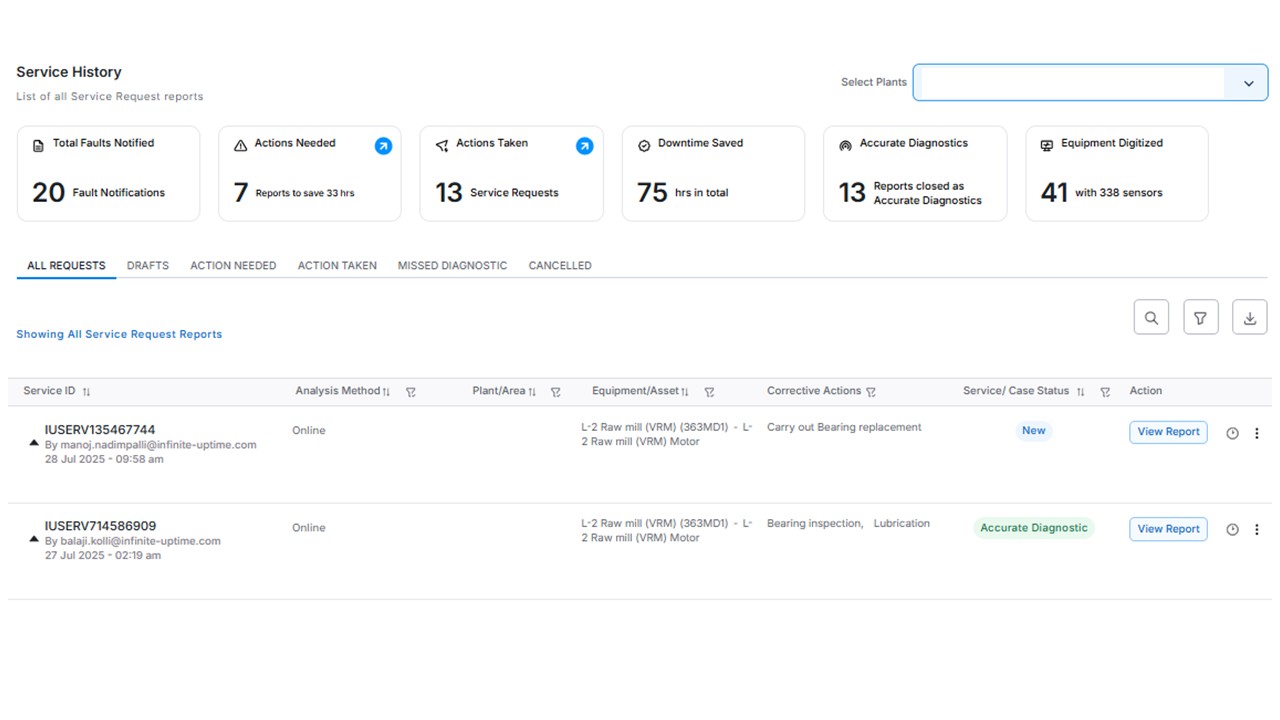Collapse the IUSERV135467744 row triangle

(x=34, y=442)
